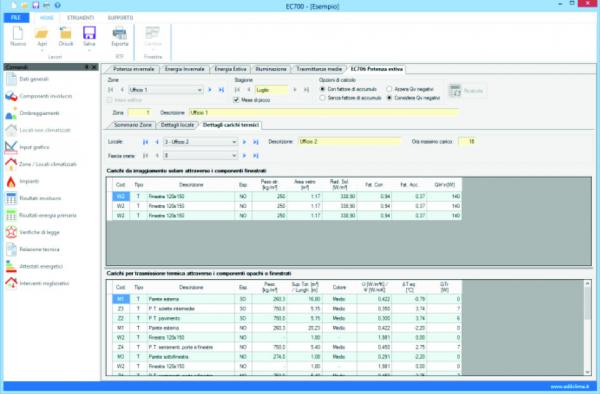
Task: Click the Ora massimo carico field
Action: coord(467,142)
